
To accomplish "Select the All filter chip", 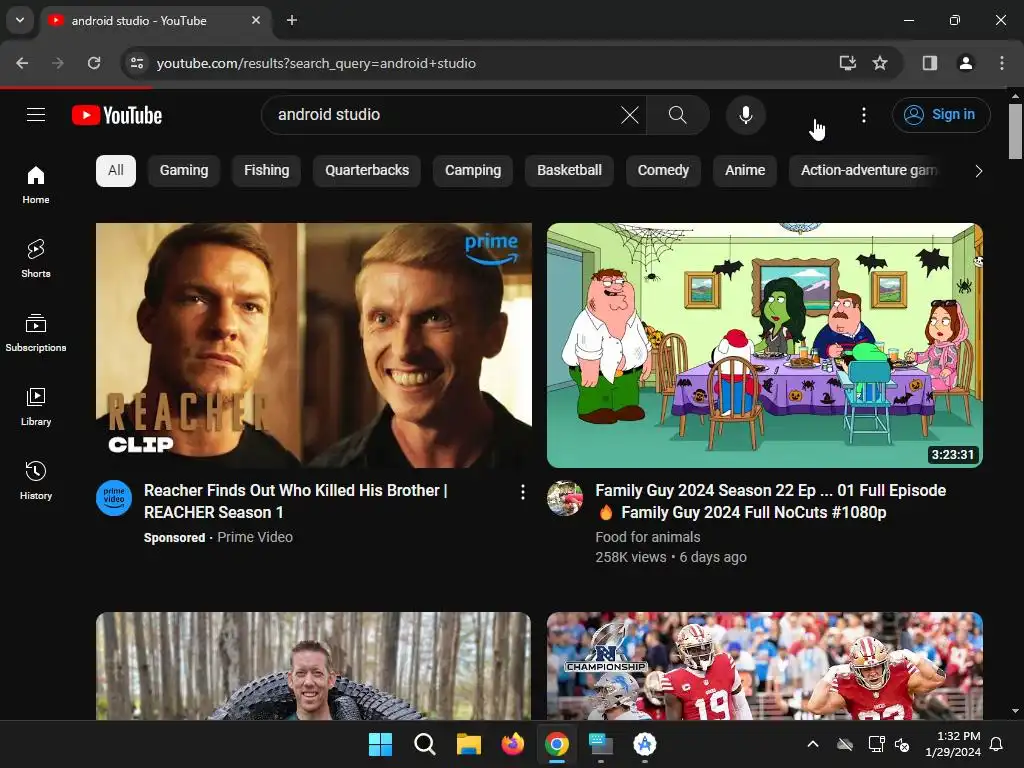I will pyautogui.click(x=116, y=170).
